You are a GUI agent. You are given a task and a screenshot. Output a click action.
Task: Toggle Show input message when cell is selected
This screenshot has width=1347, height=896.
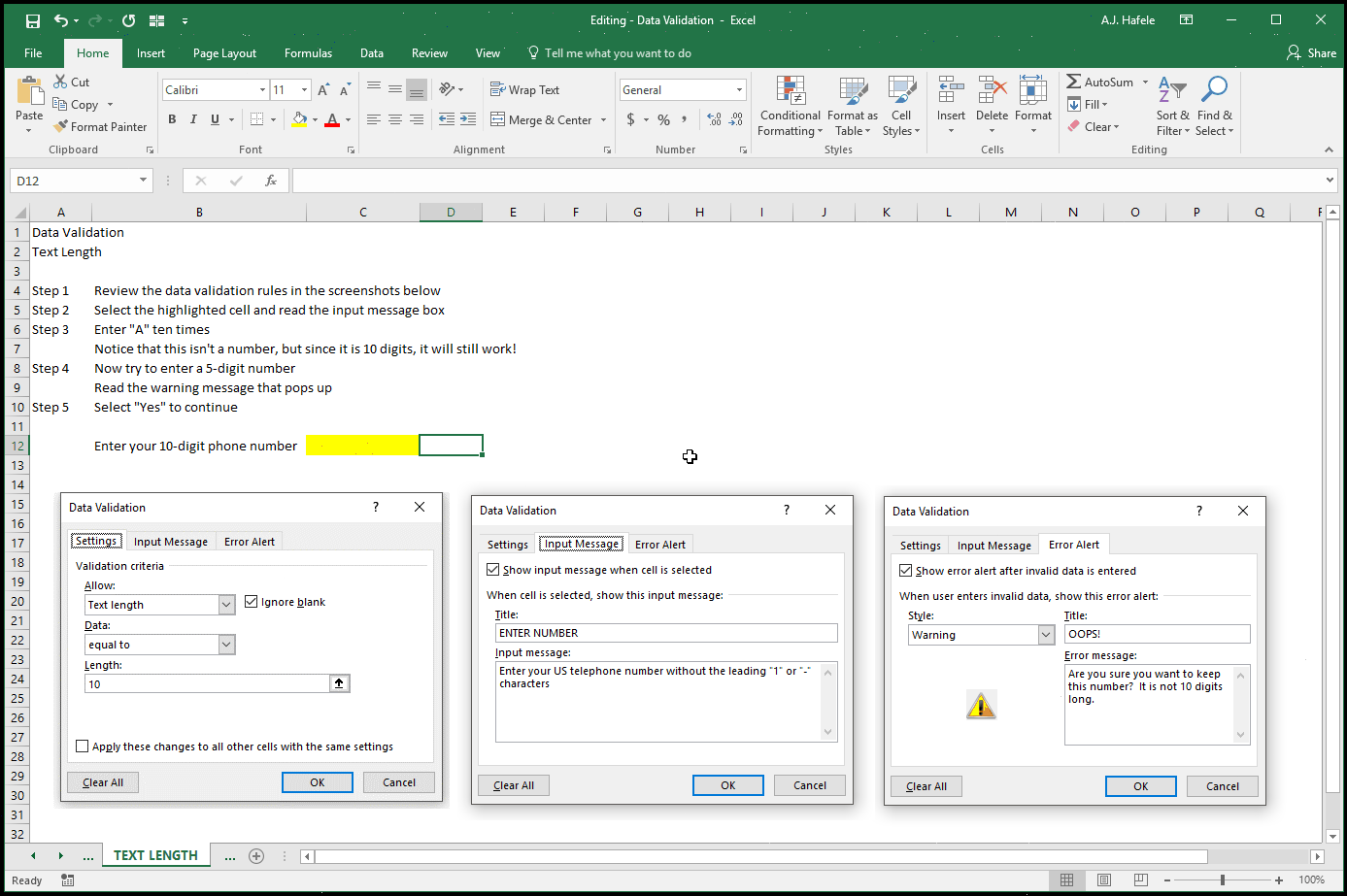click(493, 570)
